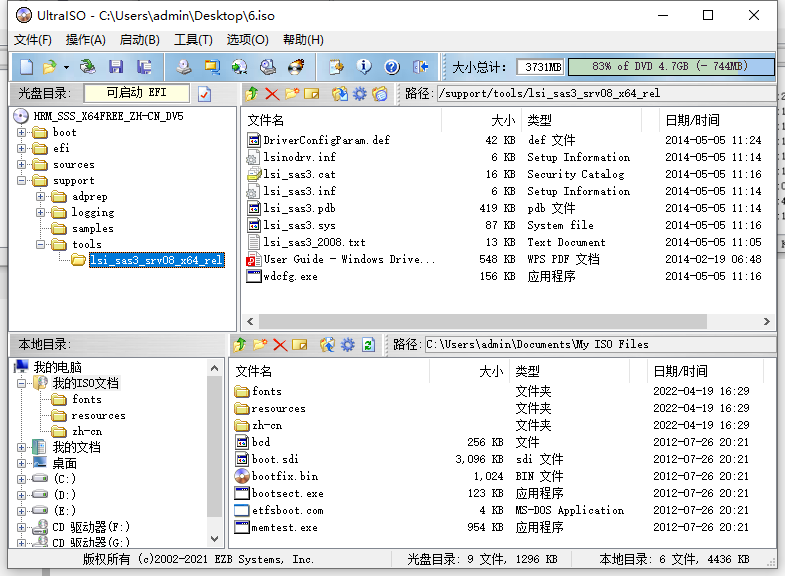
Task: Click 日期/时间 column header in local list
Action: pyautogui.click(x=679, y=371)
